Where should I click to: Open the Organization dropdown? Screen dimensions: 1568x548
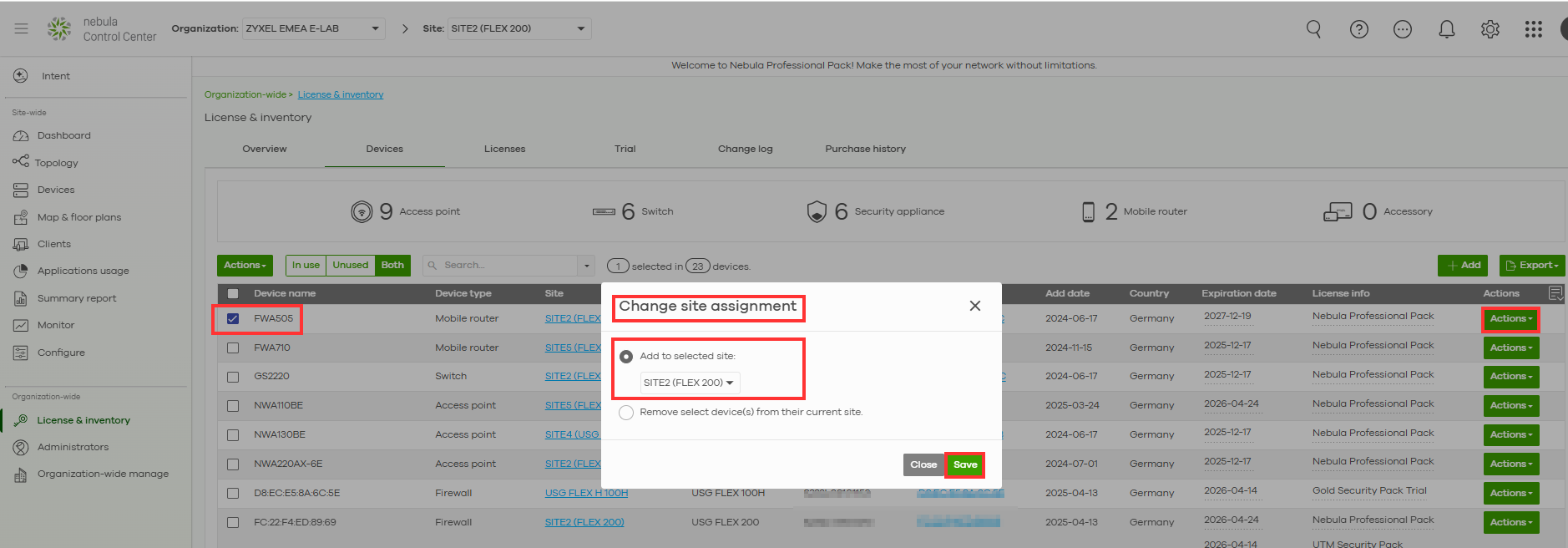pos(314,28)
